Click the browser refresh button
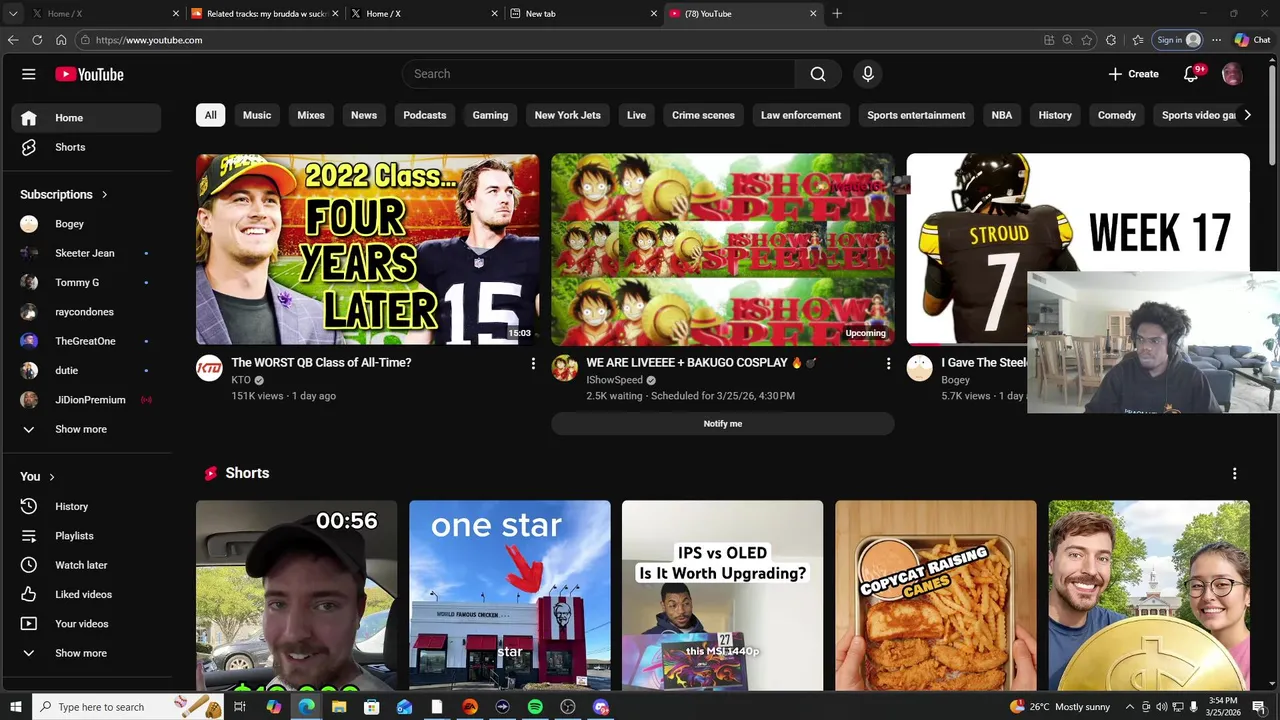This screenshot has width=1280, height=720. coord(37,40)
